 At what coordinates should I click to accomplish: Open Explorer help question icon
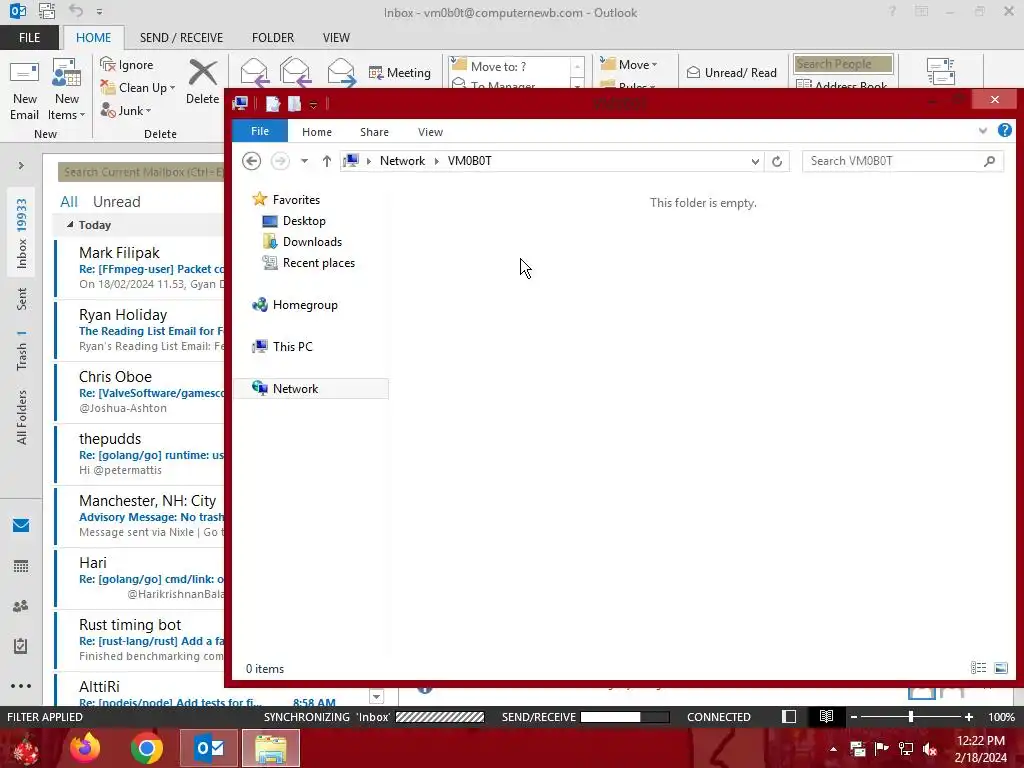click(1004, 130)
